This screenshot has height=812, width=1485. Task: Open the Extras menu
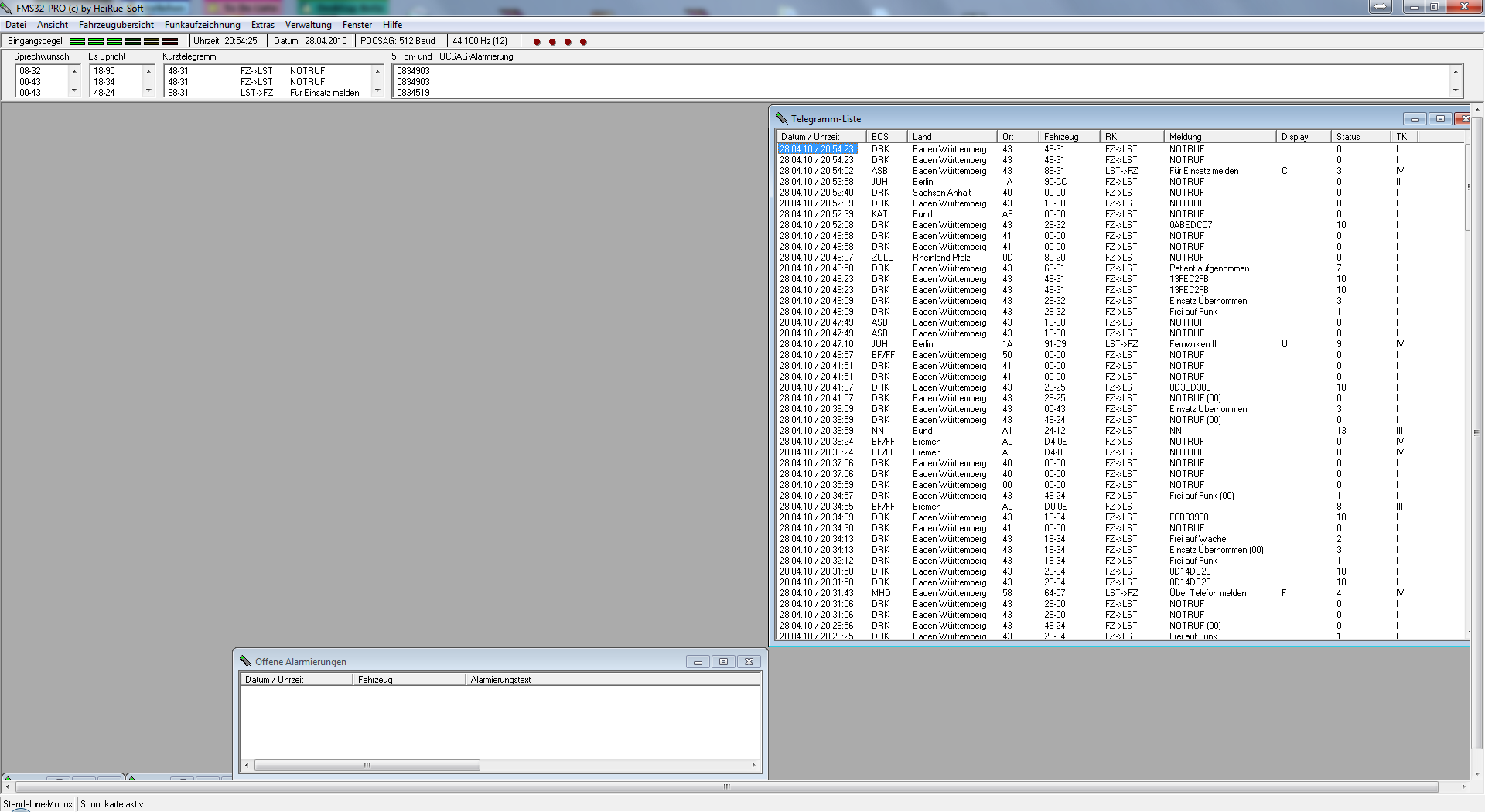(x=262, y=25)
